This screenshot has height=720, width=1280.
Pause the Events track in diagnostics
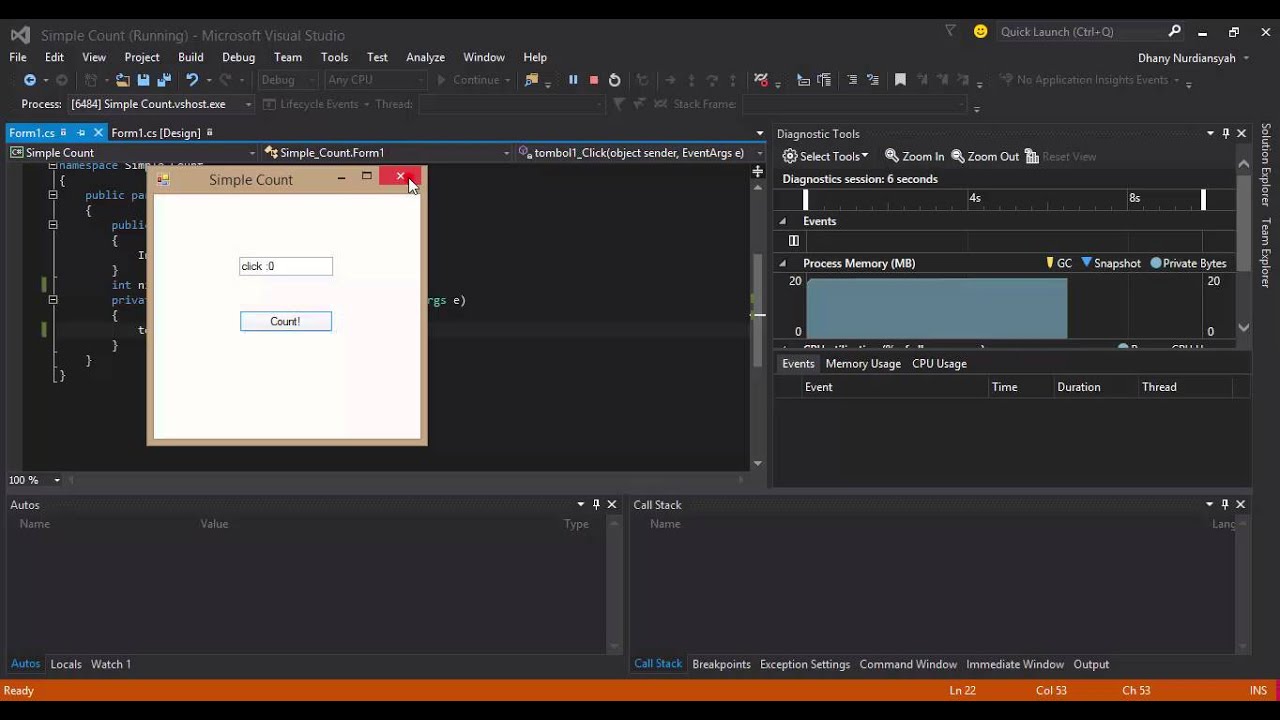coord(794,240)
